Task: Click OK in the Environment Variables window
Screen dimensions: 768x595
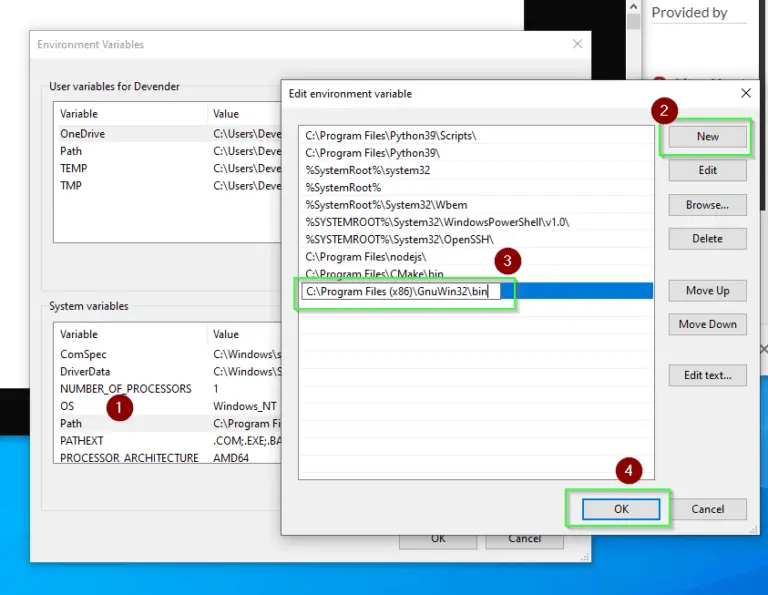Action: [438, 541]
